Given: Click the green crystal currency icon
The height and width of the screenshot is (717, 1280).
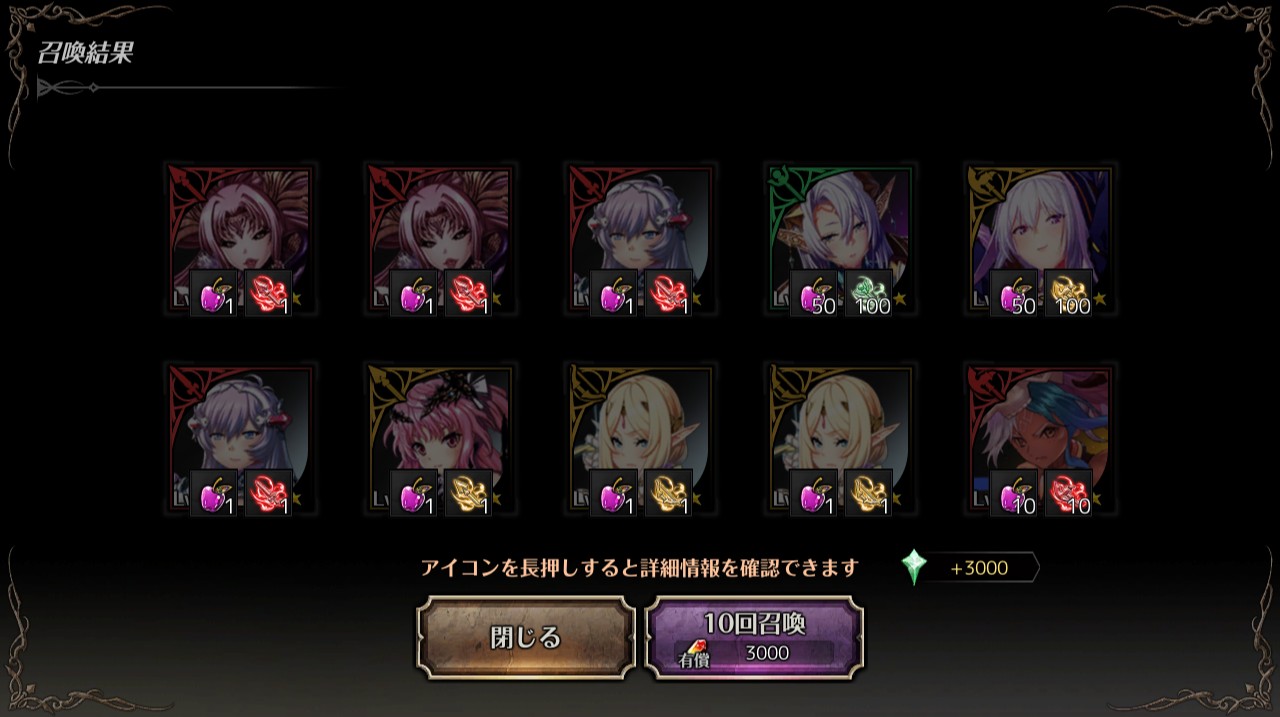Looking at the screenshot, I should pyautogui.click(x=914, y=567).
